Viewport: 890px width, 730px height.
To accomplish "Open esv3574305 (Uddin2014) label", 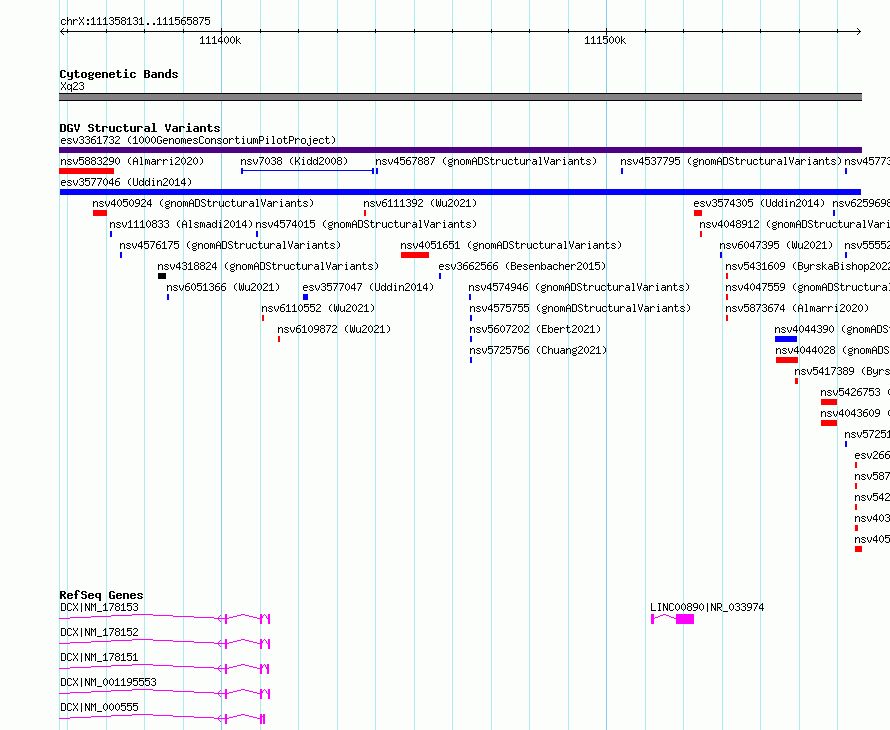I will pyautogui.click(x=759, y=203).
